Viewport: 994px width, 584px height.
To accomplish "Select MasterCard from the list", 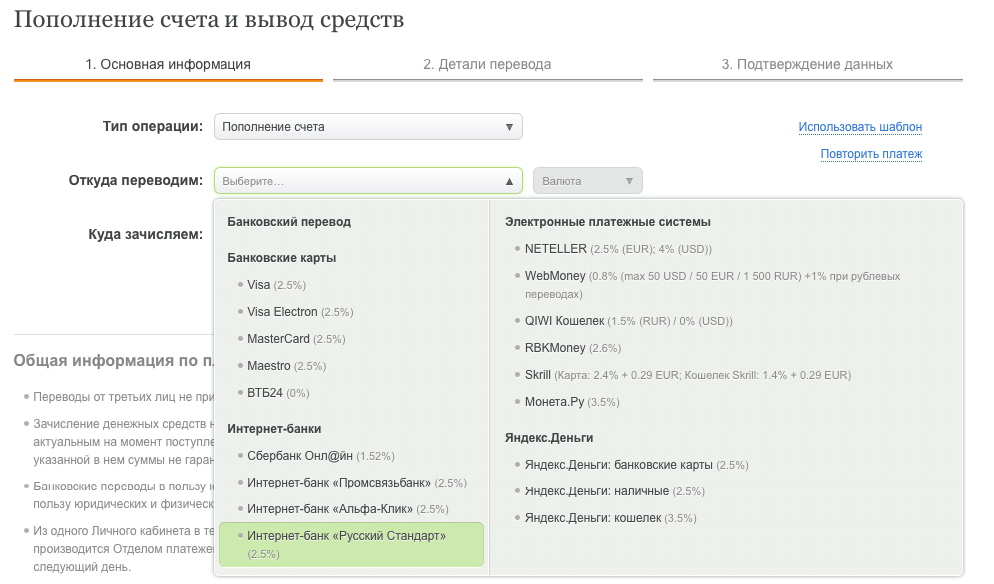I will [x=278, y=339].
